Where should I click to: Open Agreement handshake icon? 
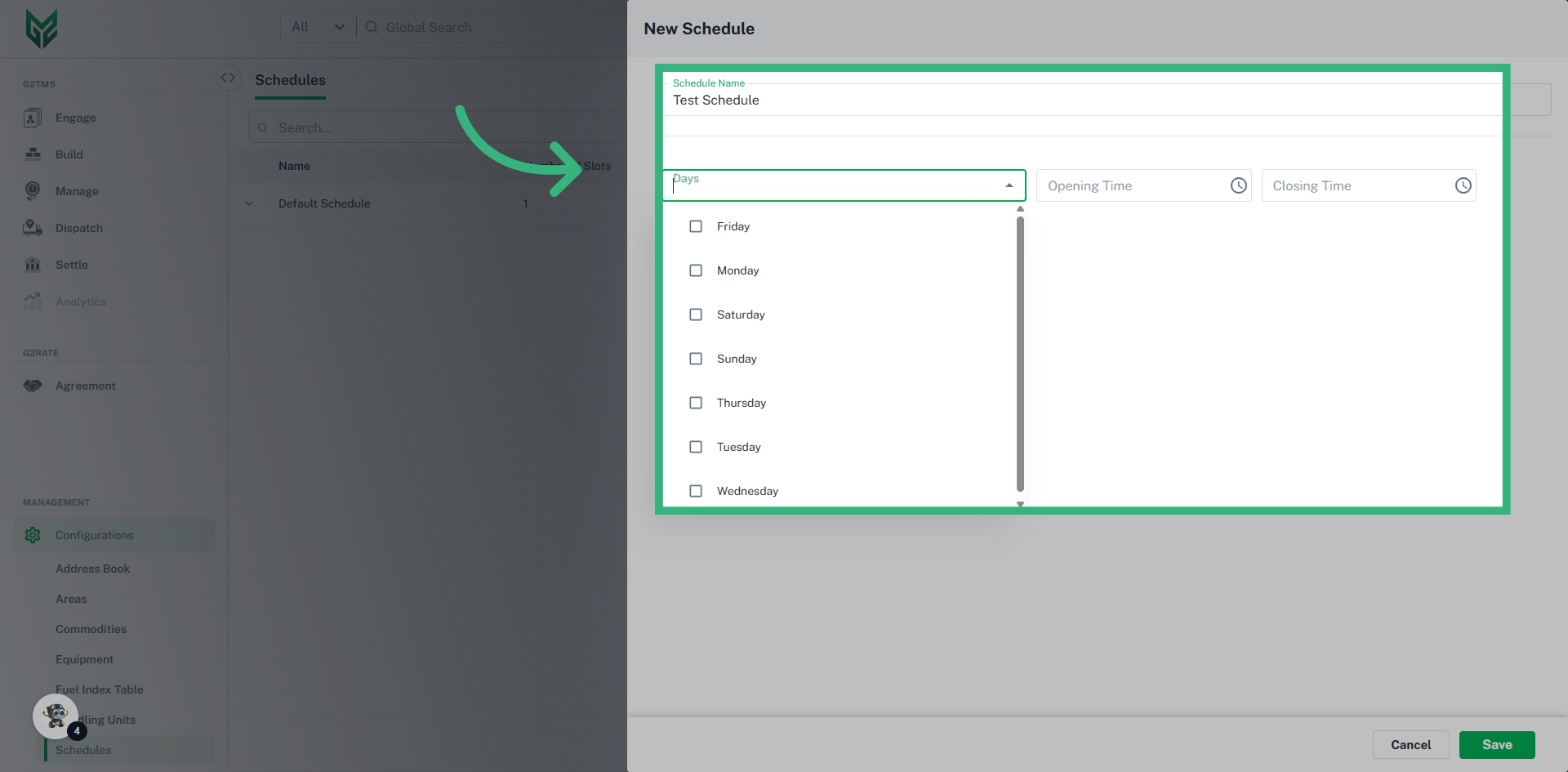point(33,386)
